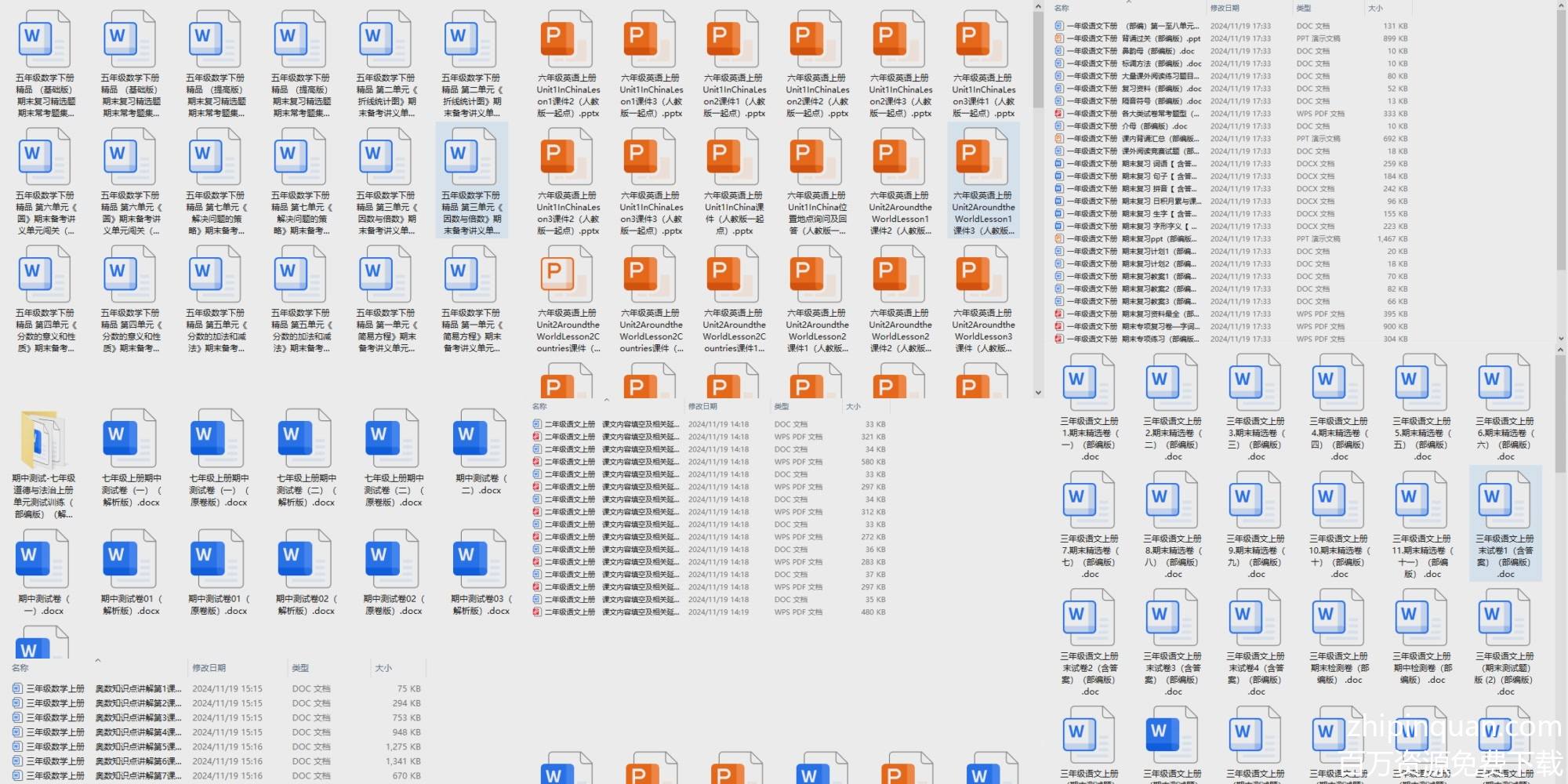
Task: Click 类型 header in 一年级语文下册 list
Action: [1304, 8]
